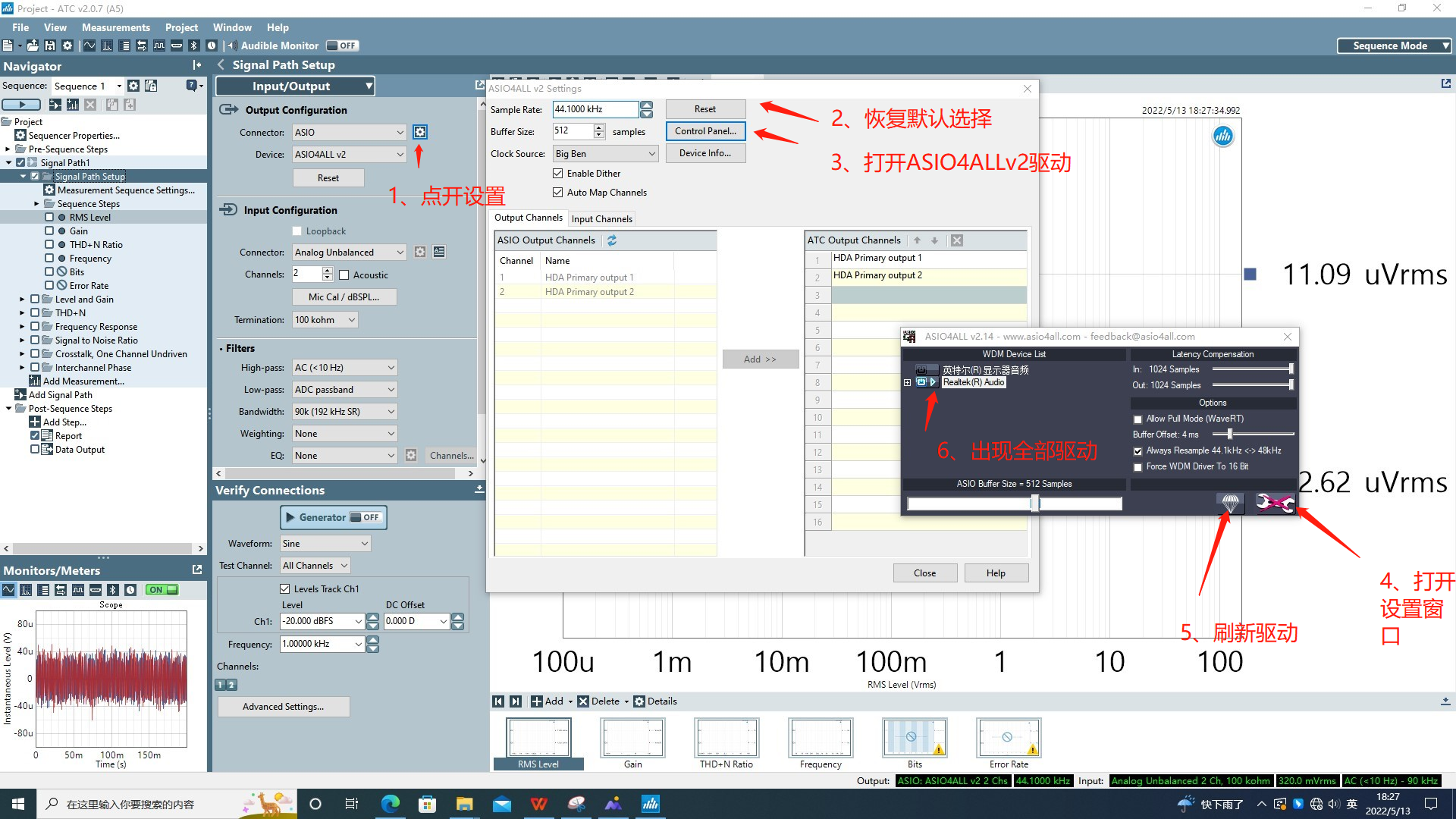Open the output Connector ASIO dropdown

tap(350, 132)
